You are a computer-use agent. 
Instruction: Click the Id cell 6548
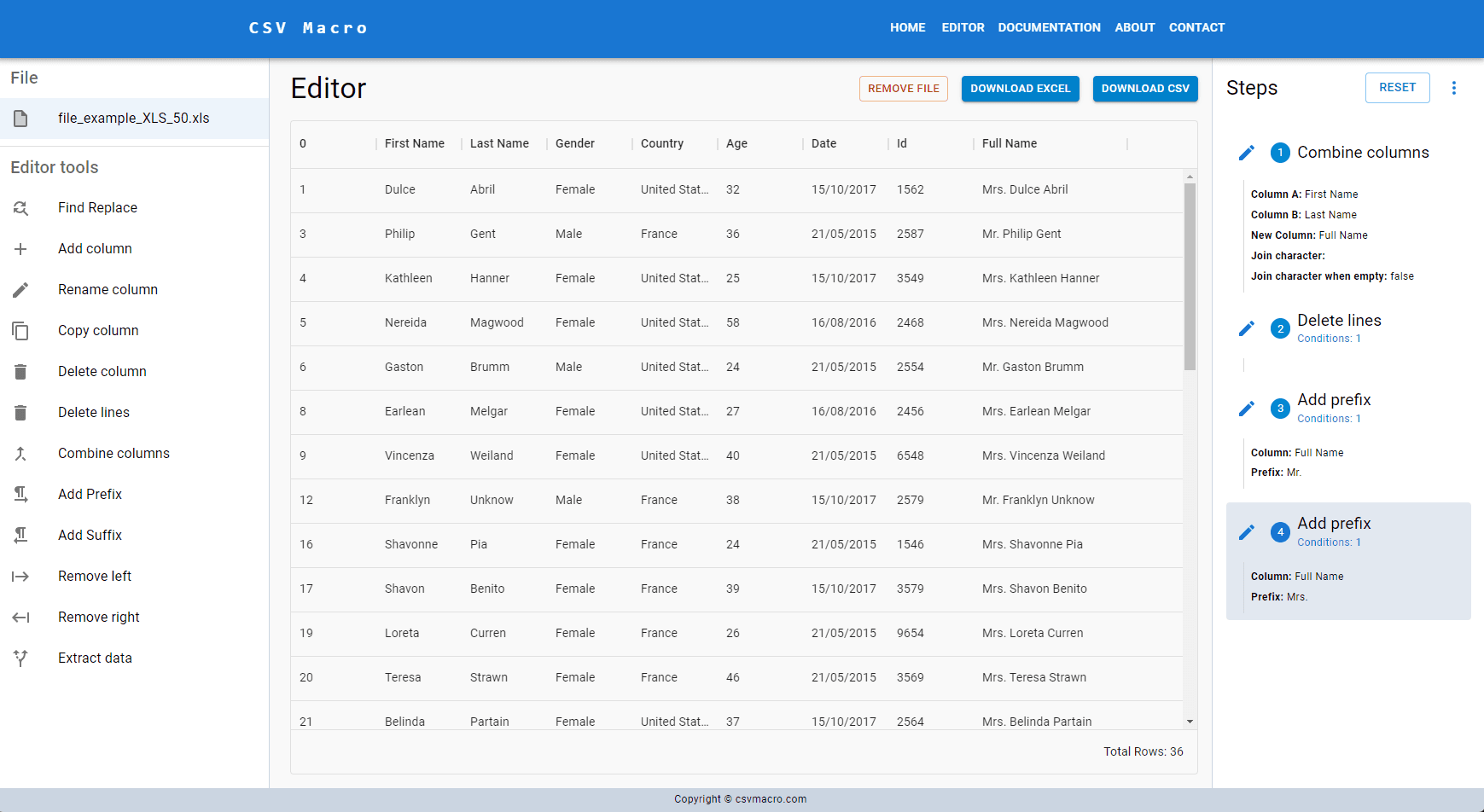click(911, 455)
